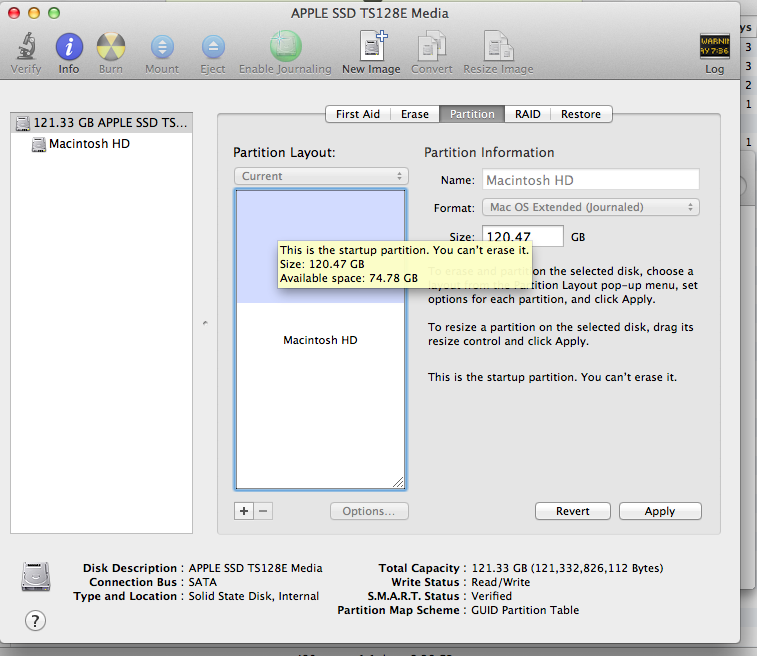The height and width of the screenshot is (656, 757).
Task: Open the Info toolbar icon
Action: tap(69, 47)
